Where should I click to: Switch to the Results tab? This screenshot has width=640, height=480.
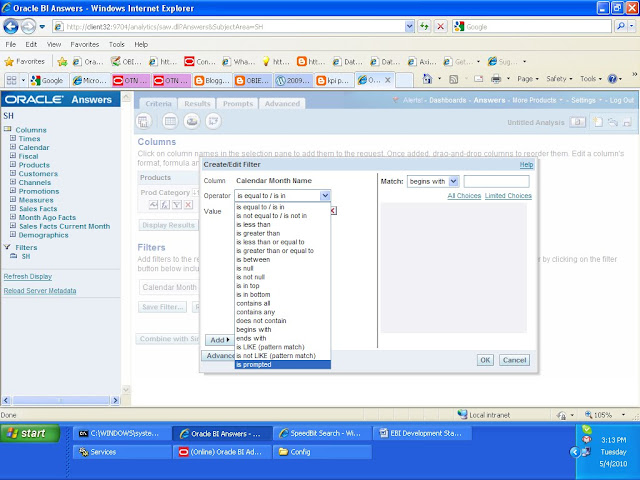click(x=197, y=104)
